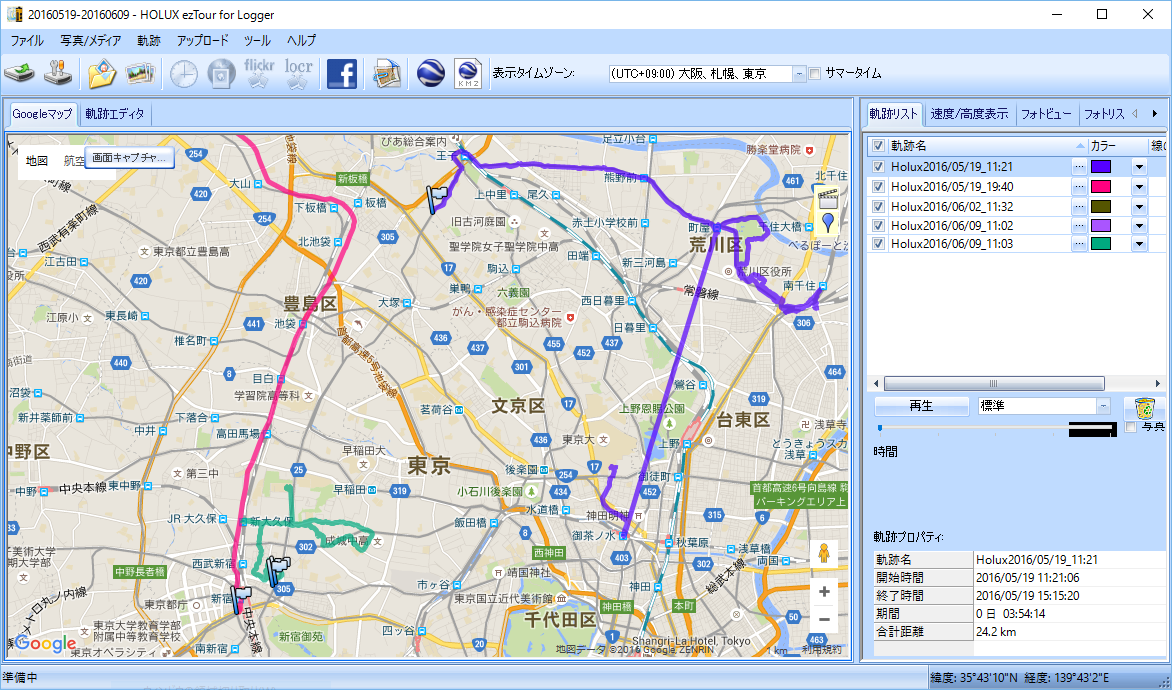1172x690 pixels.
Task: Open color dropdown for Holux2016/06/02_11:32
Action: click(x=1139, y=206)
